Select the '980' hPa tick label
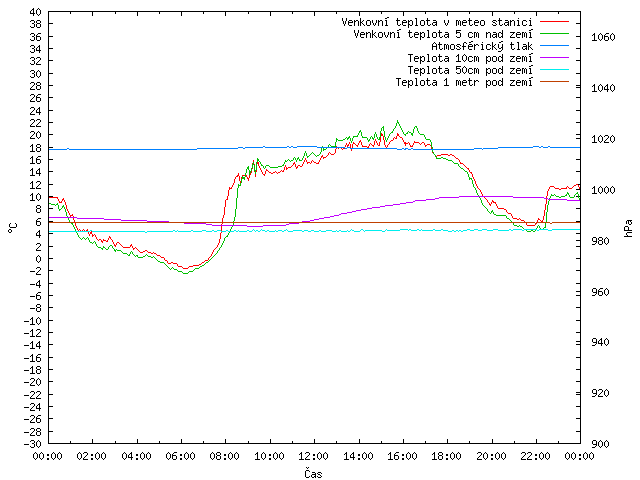The height and width of the screenshot is (480, 640). (600, 241)
